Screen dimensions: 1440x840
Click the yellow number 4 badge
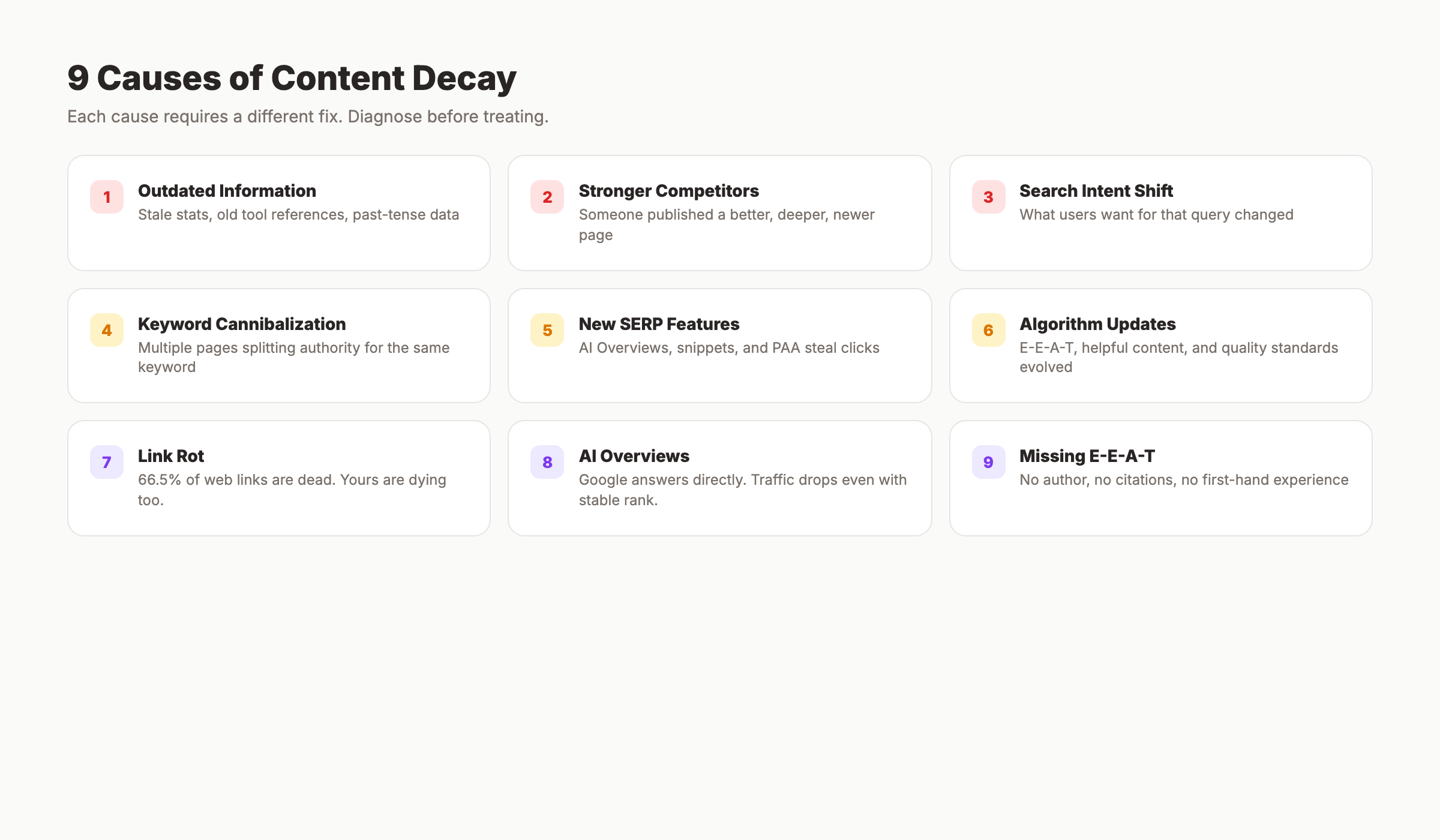(x=106, y=331)
